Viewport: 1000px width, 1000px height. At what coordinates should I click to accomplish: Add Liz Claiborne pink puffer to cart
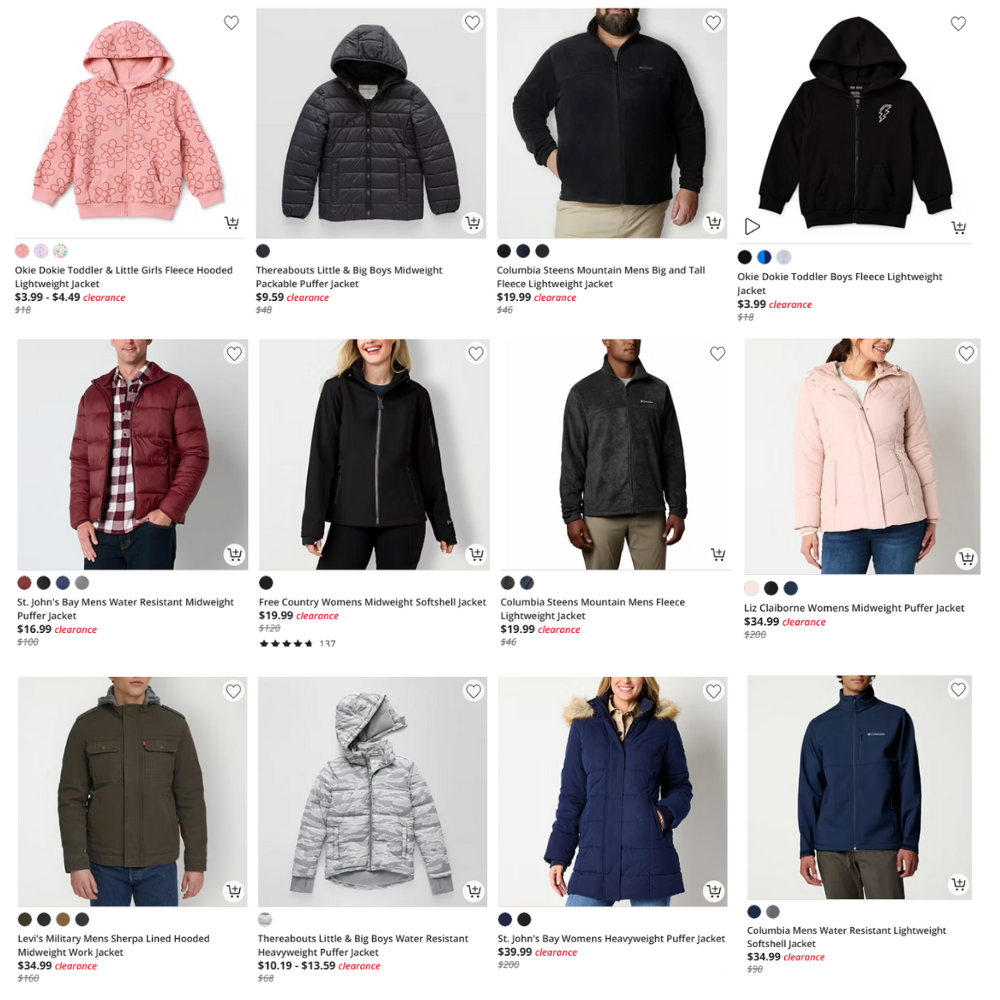(967, 559)
